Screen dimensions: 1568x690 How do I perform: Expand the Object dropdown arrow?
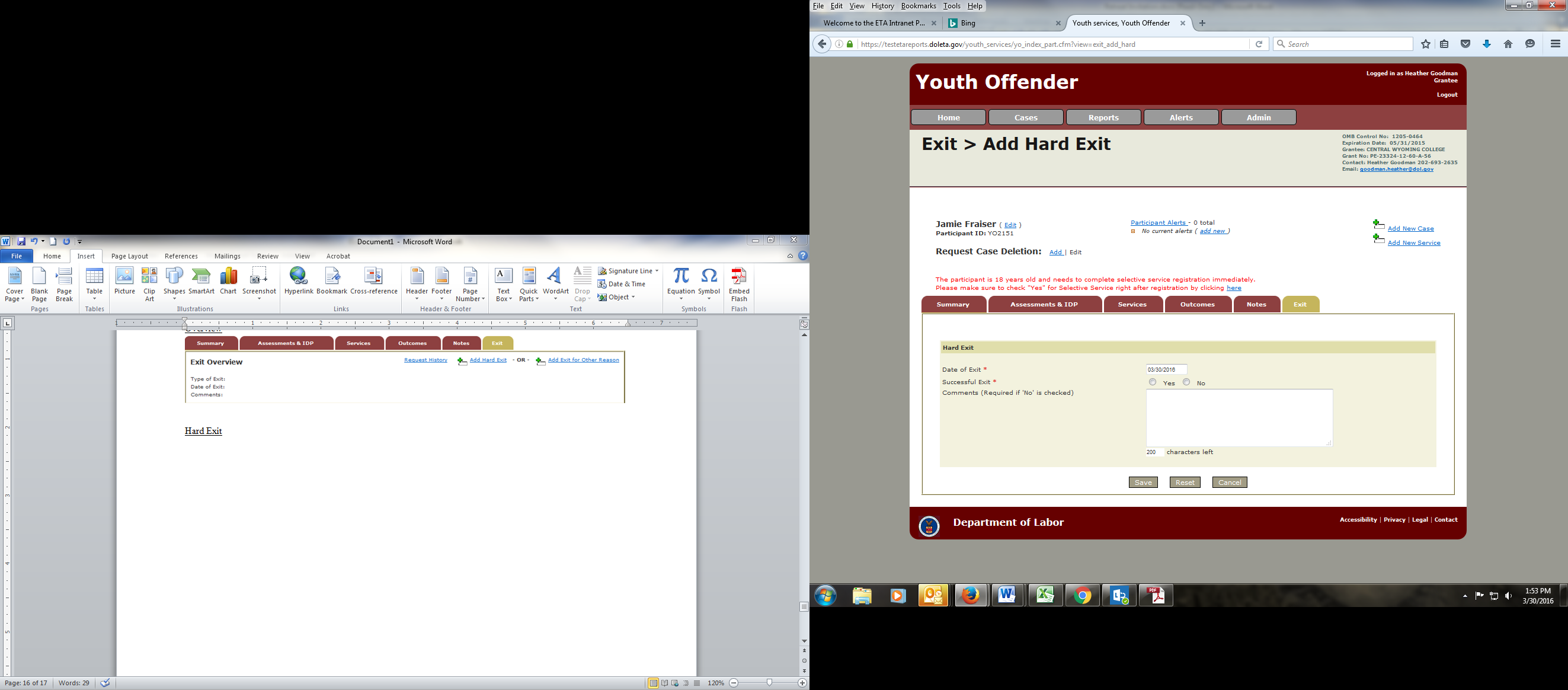(633, 297)
